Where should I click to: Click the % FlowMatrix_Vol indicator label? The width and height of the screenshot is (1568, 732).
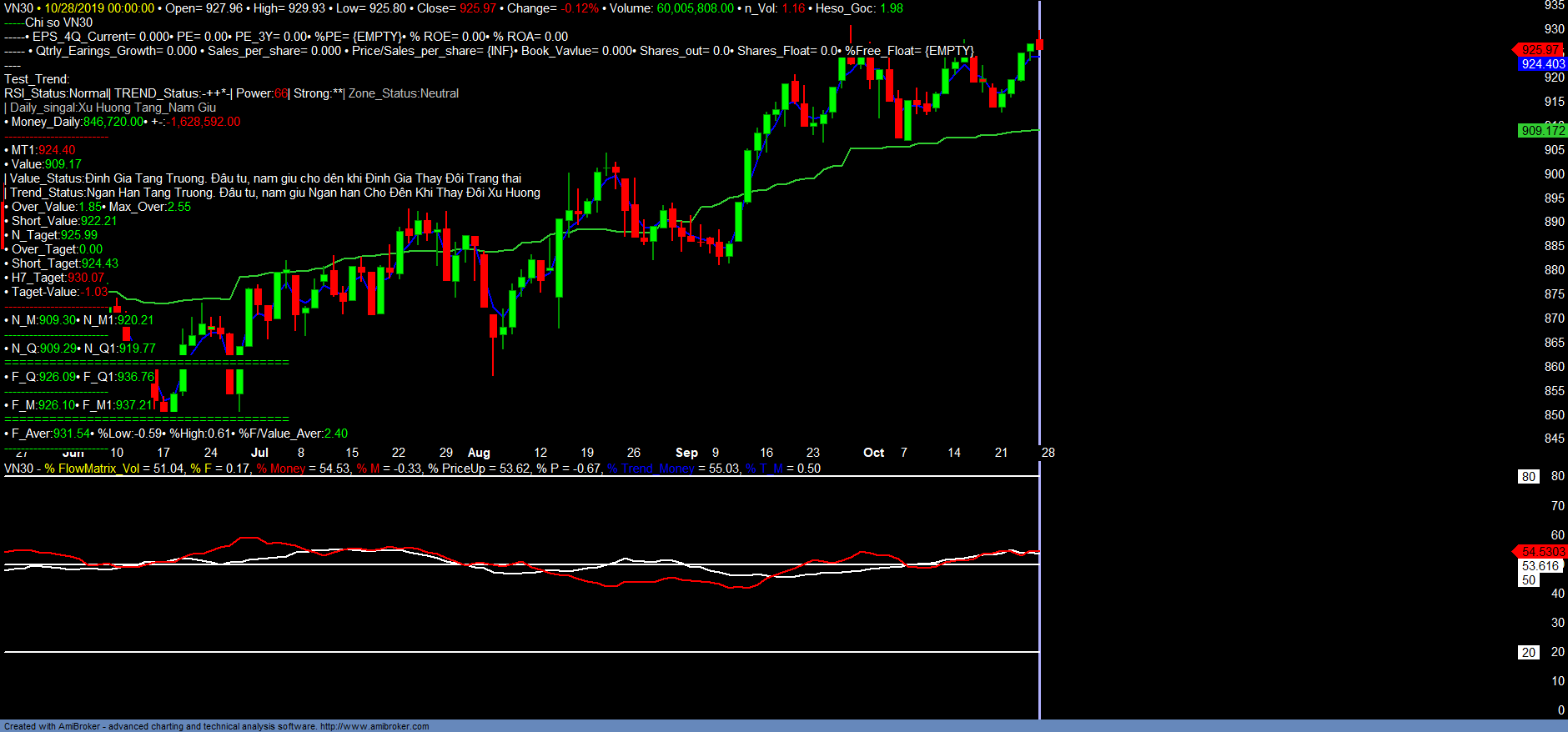[92, 469]
